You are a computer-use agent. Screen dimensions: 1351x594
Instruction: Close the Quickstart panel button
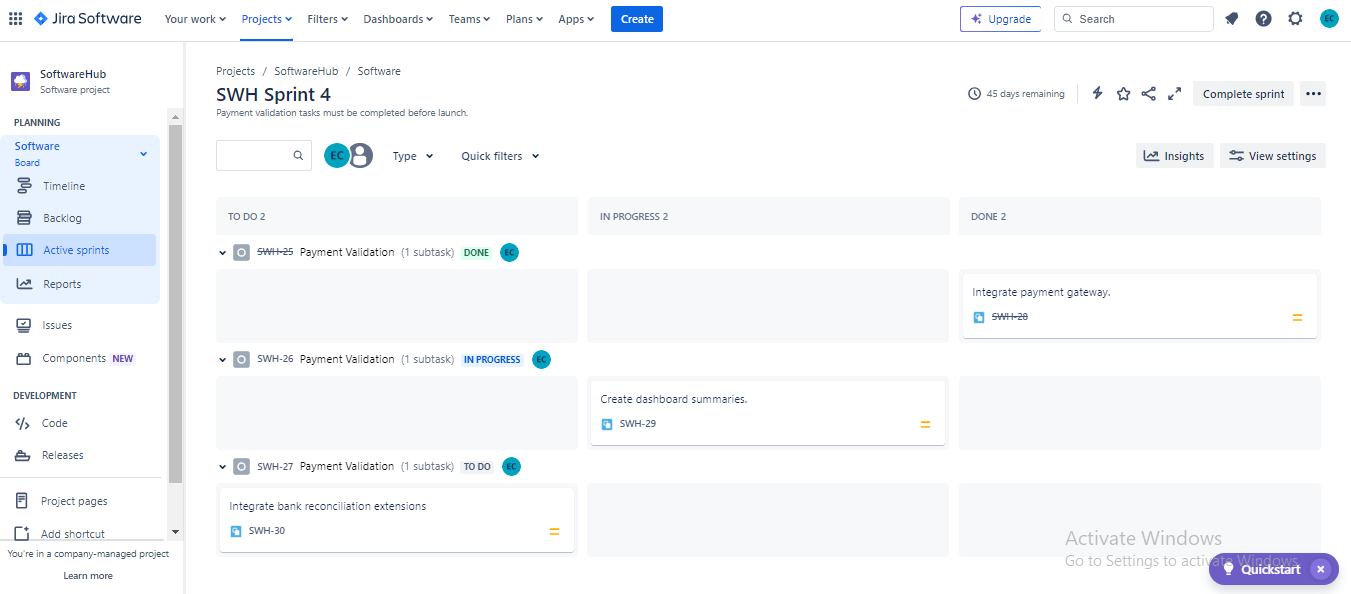click(x=1320, y=569)
